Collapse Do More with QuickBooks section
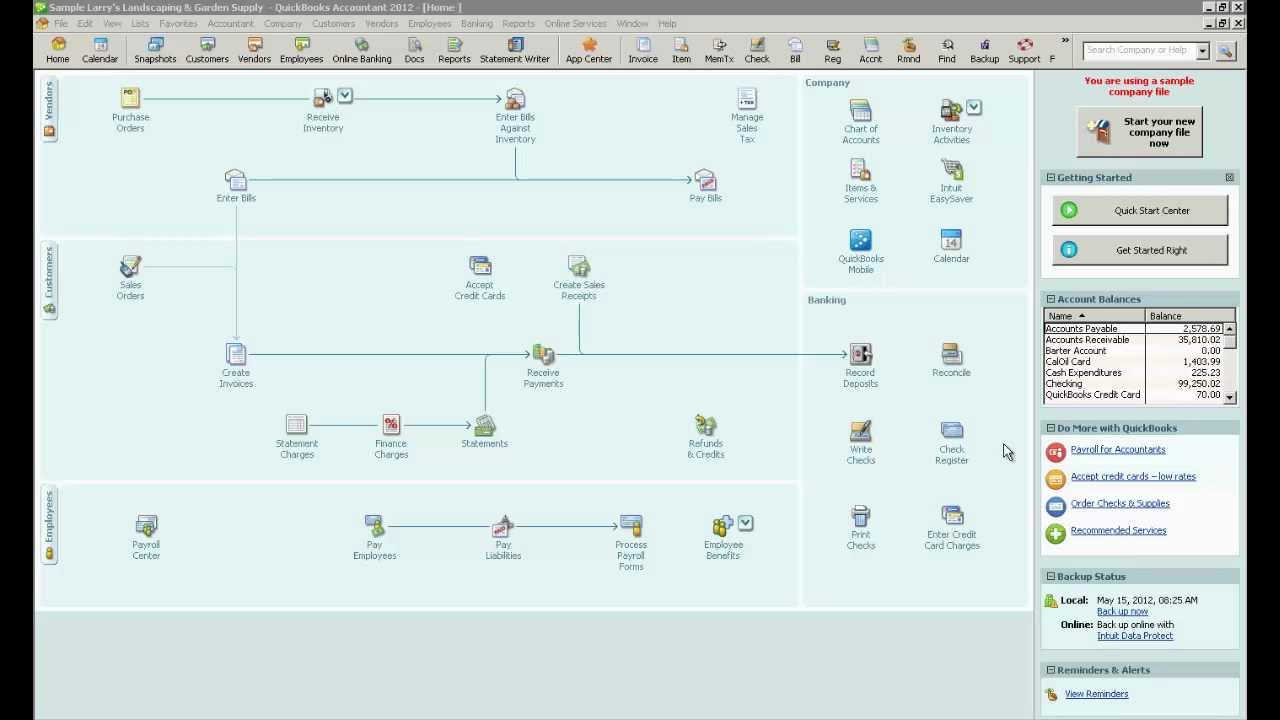 click(x=1050, y=428)
